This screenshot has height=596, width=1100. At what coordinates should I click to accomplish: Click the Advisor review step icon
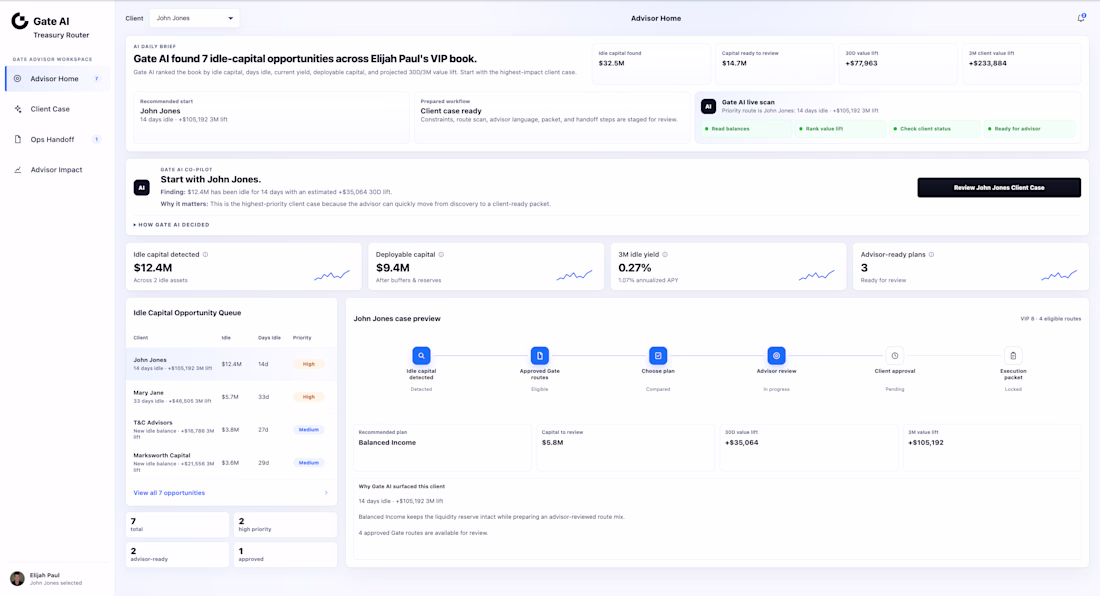click(777, 355)
